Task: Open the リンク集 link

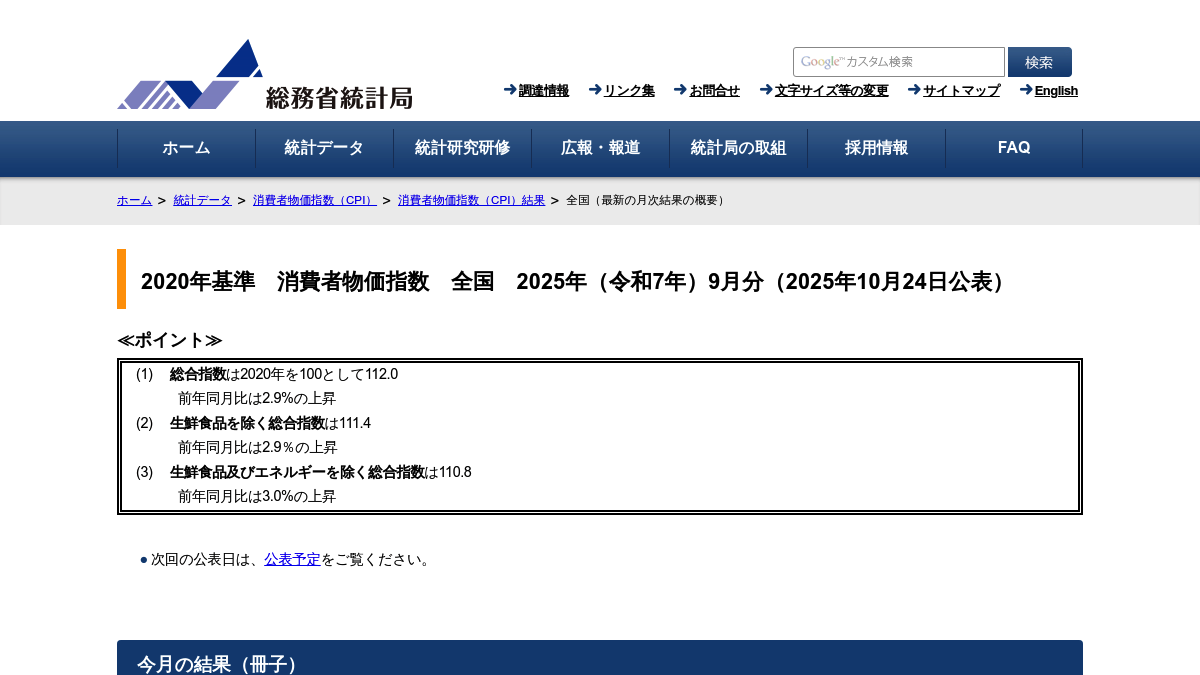Action: pyautogui.click(x=629, y=91)
